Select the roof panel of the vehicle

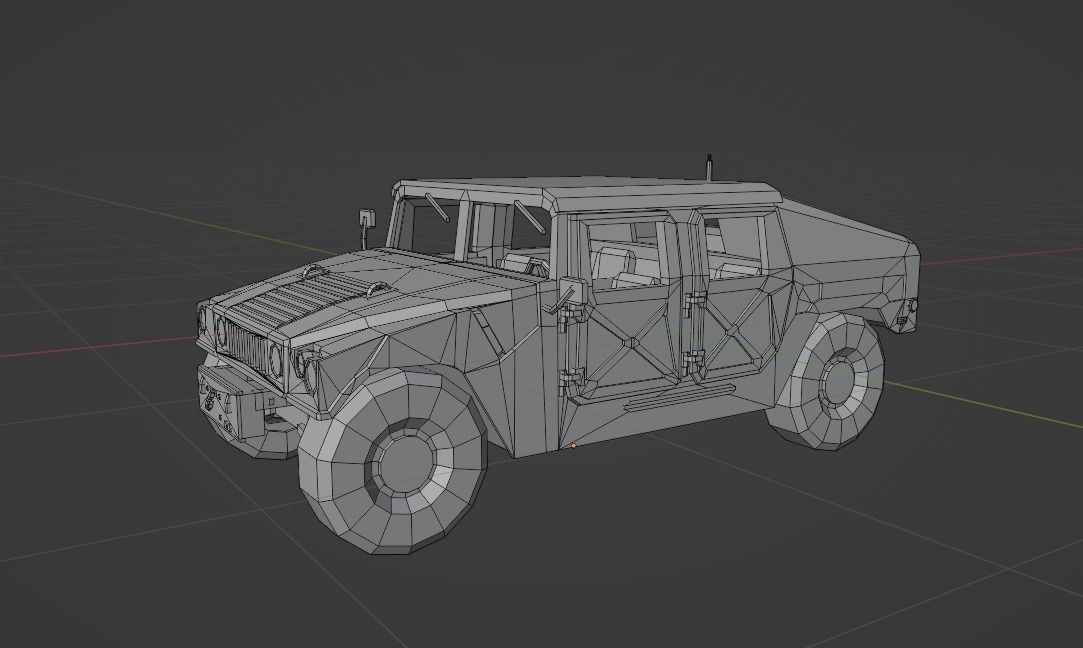click(587, 193)
